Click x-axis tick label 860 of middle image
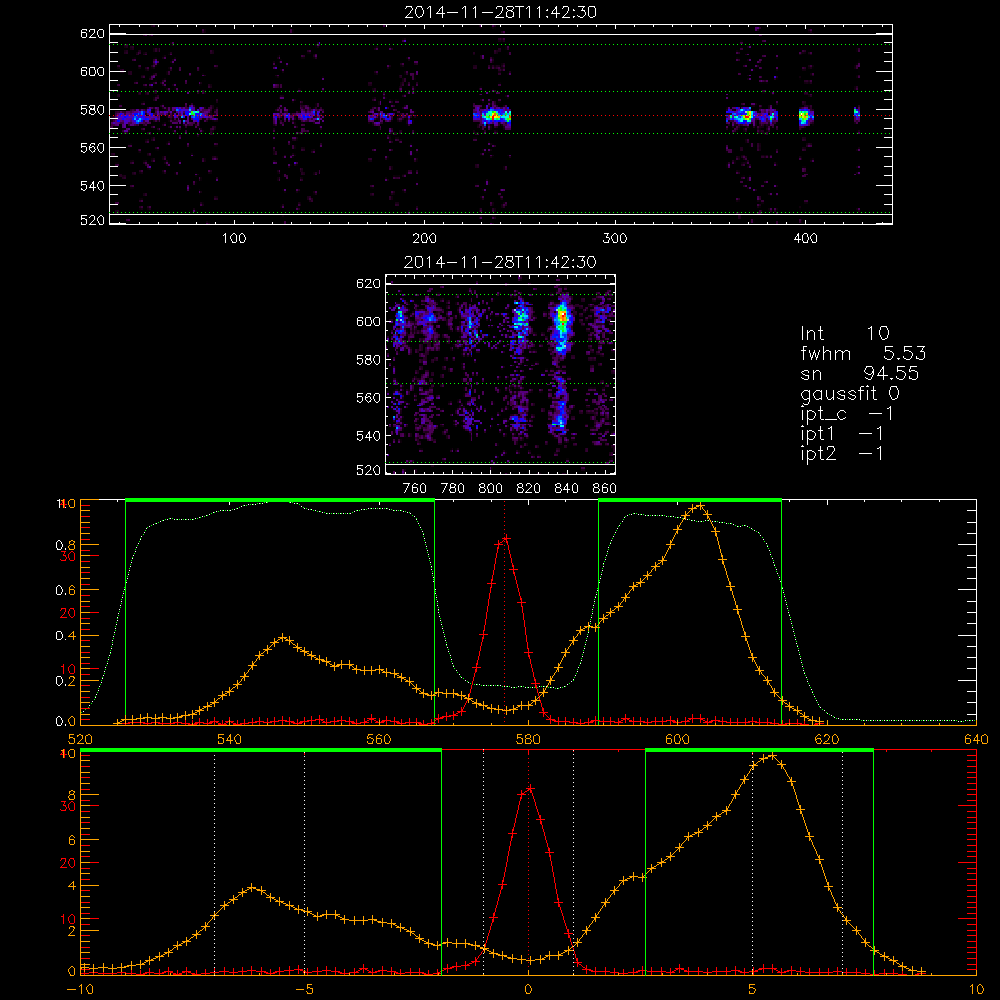This screenshot has width=1000, height=1000. pyautogui.click(x=605, y=489)
